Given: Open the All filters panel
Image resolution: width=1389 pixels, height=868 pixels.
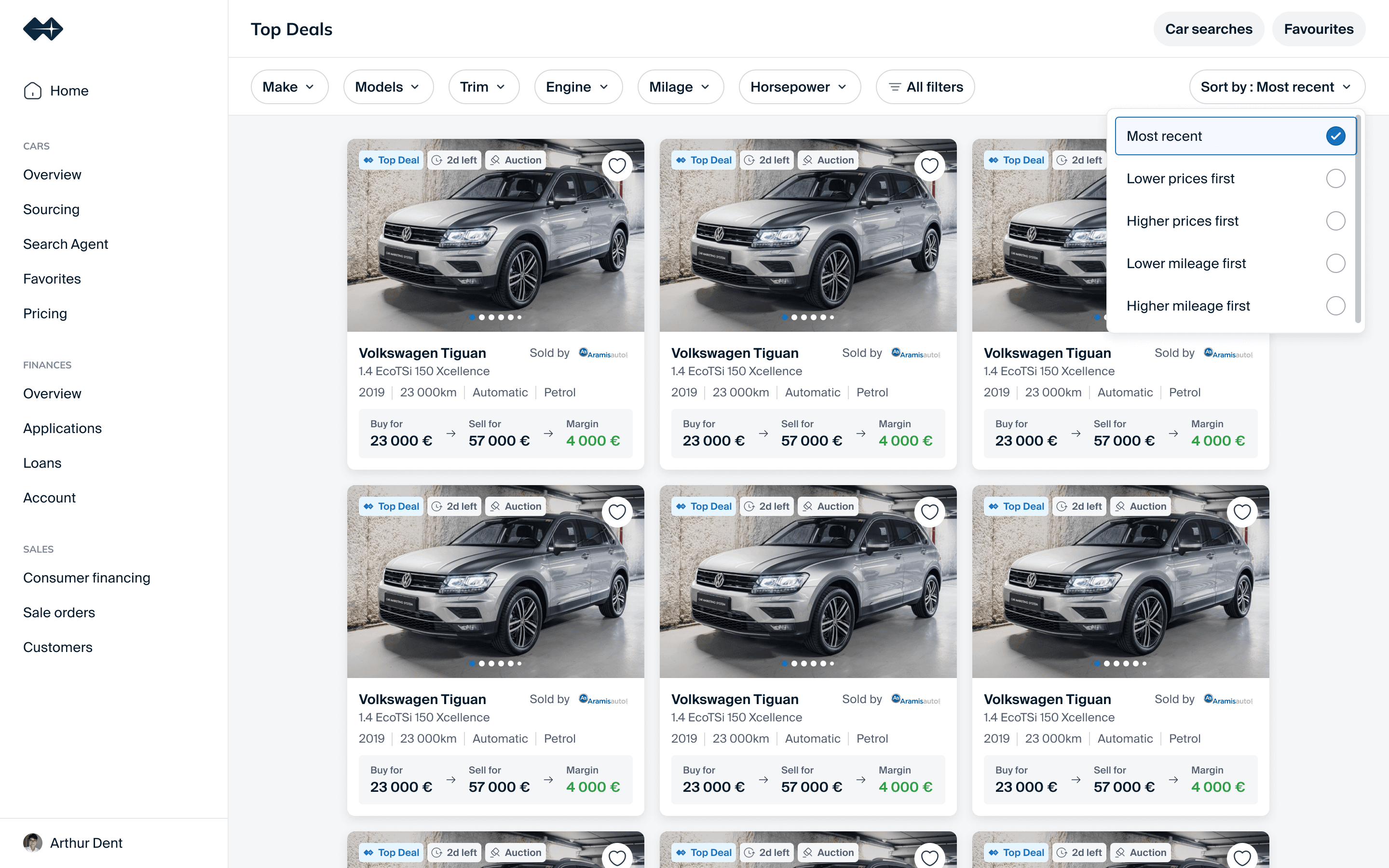Looking at the screenshot, I should pos(925,87).
